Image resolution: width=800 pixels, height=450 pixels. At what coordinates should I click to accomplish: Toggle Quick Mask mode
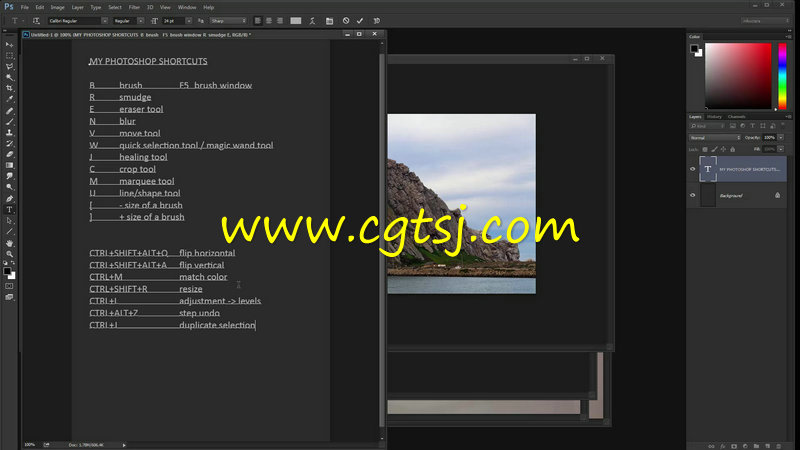pos(9,286)
